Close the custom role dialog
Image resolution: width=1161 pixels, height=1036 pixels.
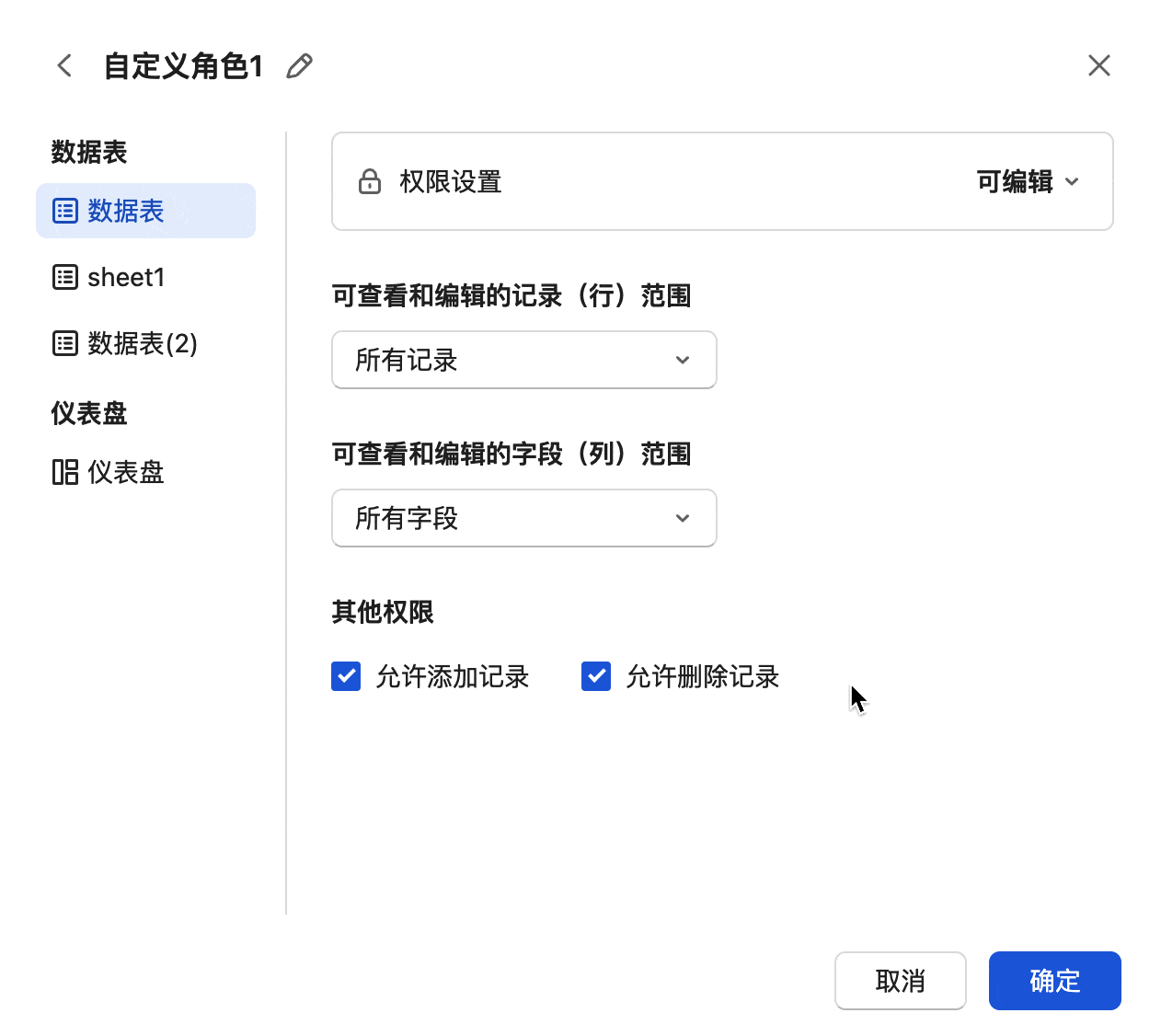tap(1098, 66)
